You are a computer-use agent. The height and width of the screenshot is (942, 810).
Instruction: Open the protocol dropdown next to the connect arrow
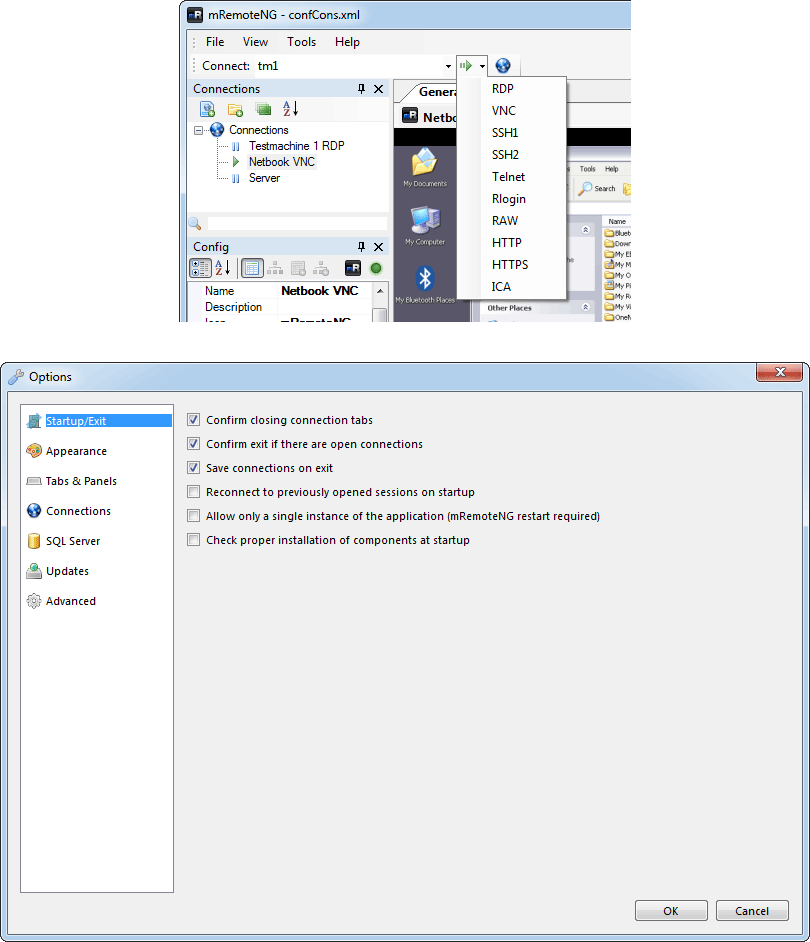(481, 65)
